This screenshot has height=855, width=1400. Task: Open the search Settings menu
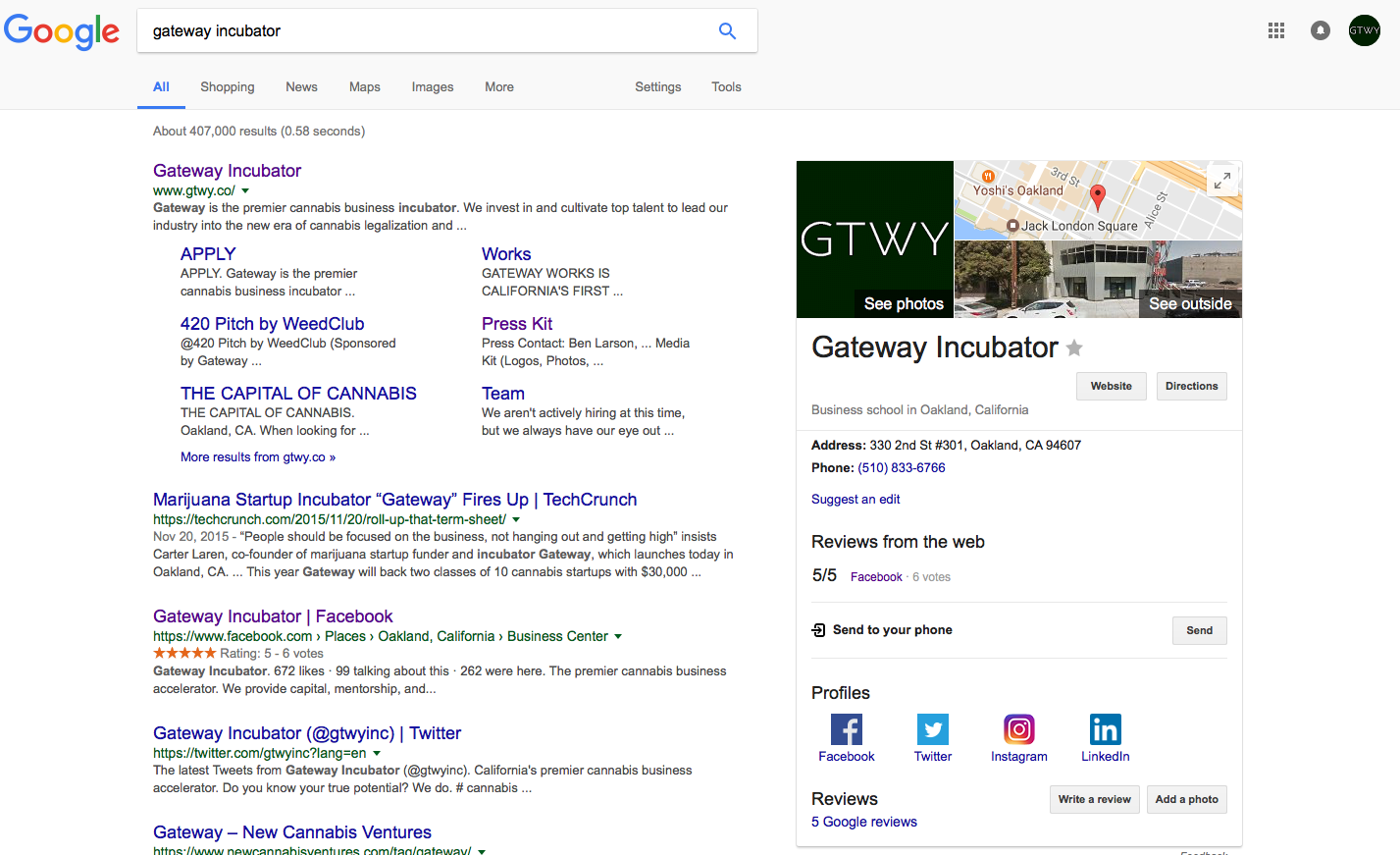657,87
